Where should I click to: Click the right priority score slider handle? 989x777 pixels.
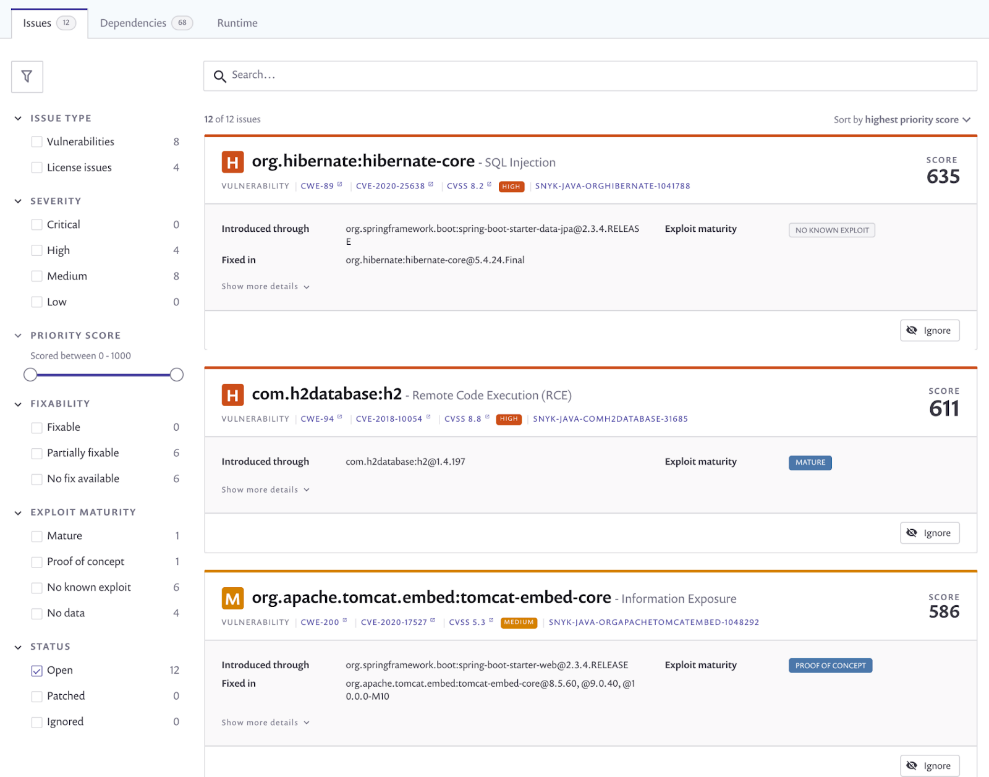177,375
